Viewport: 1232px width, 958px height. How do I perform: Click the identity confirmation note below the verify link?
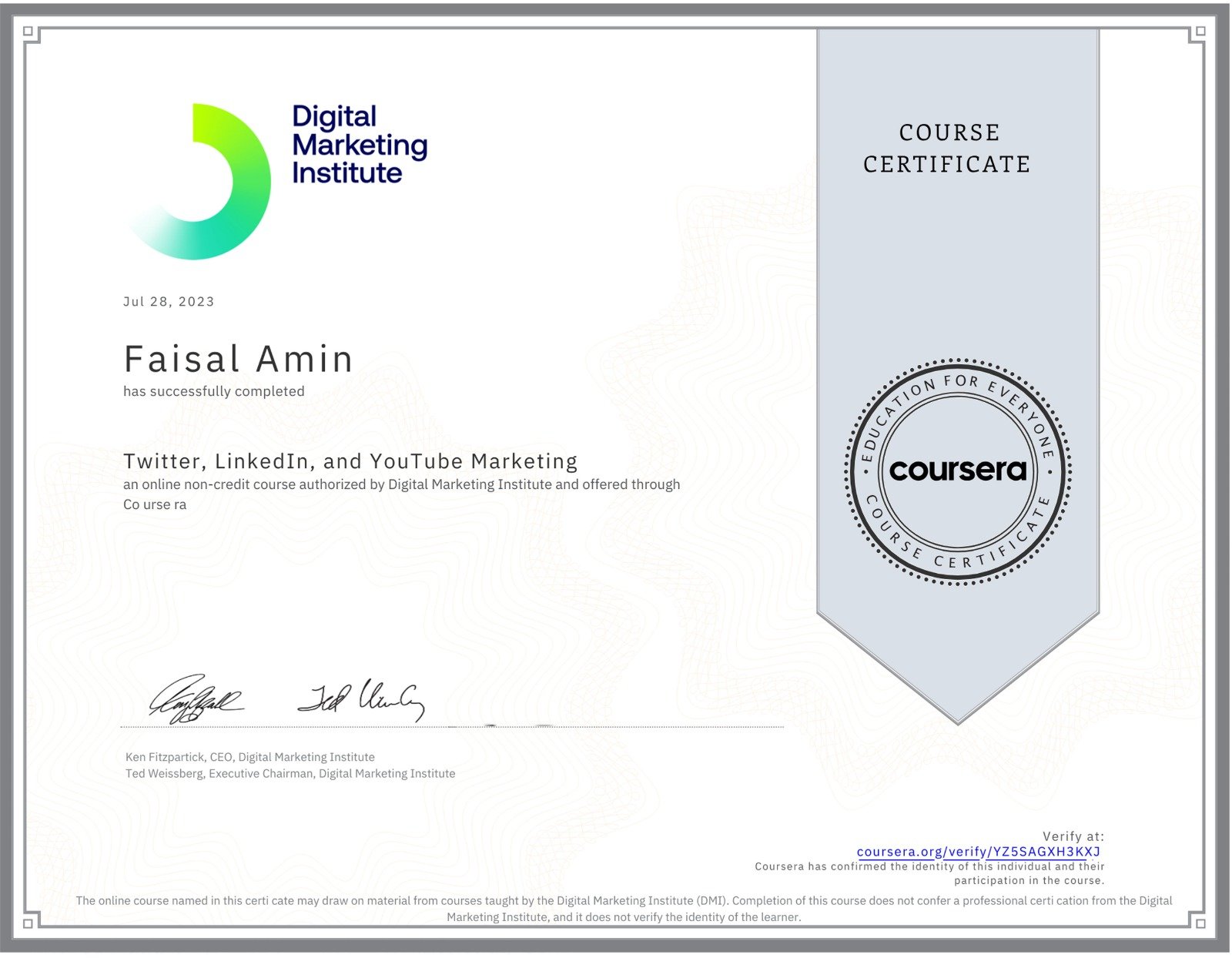[929, 873]
